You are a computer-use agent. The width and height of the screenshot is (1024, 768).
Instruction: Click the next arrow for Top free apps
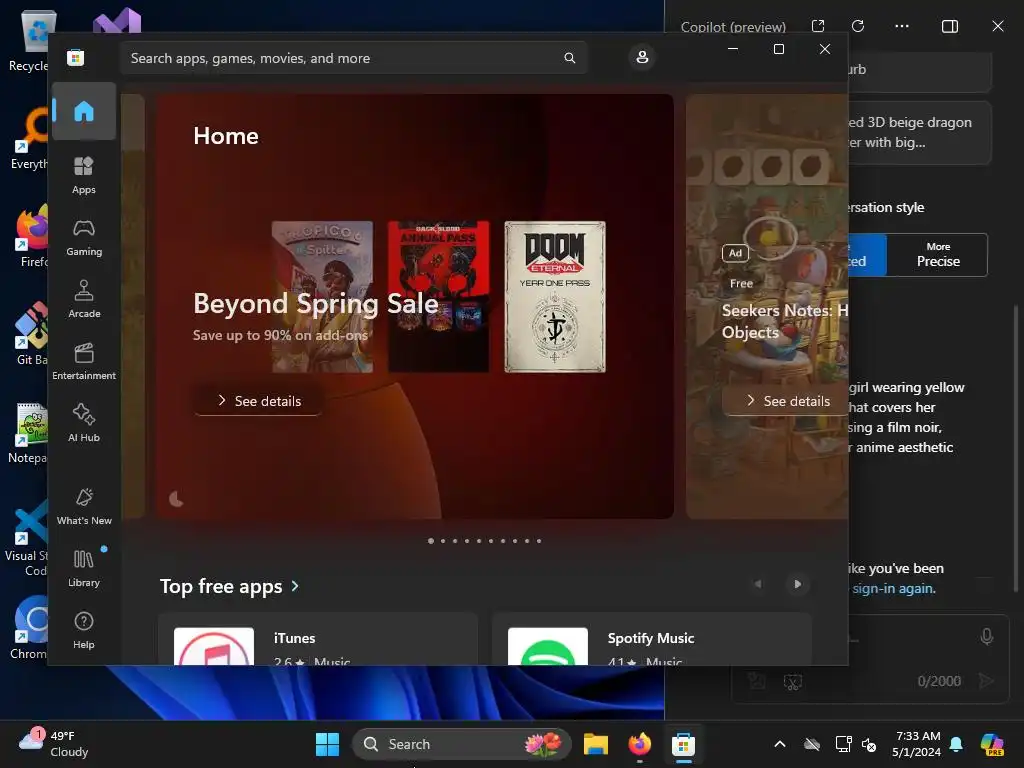(797, 584)
